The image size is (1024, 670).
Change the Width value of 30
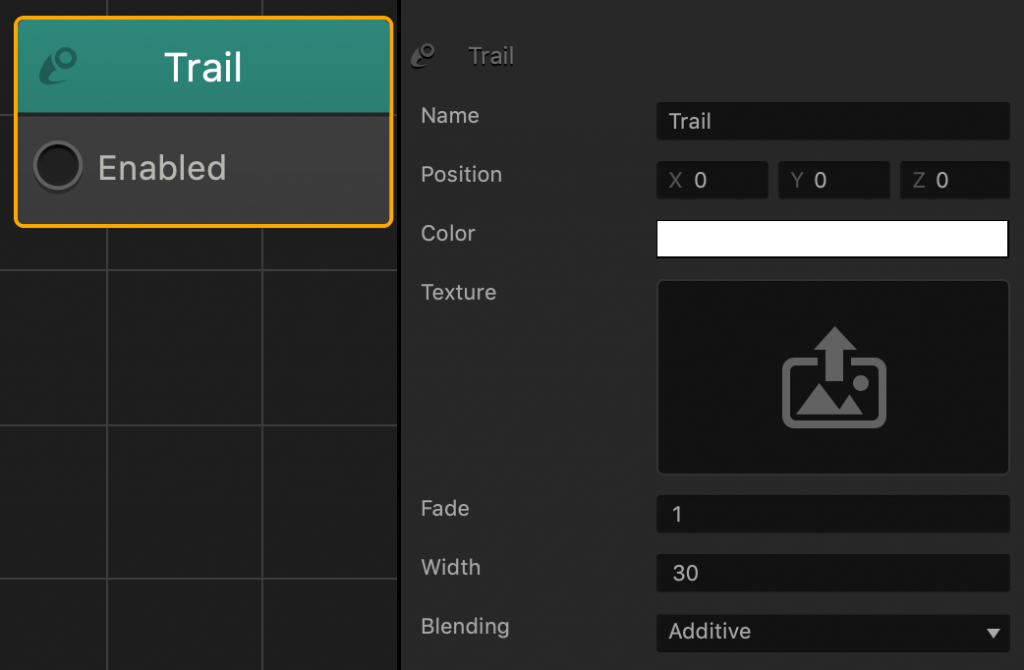832,573
